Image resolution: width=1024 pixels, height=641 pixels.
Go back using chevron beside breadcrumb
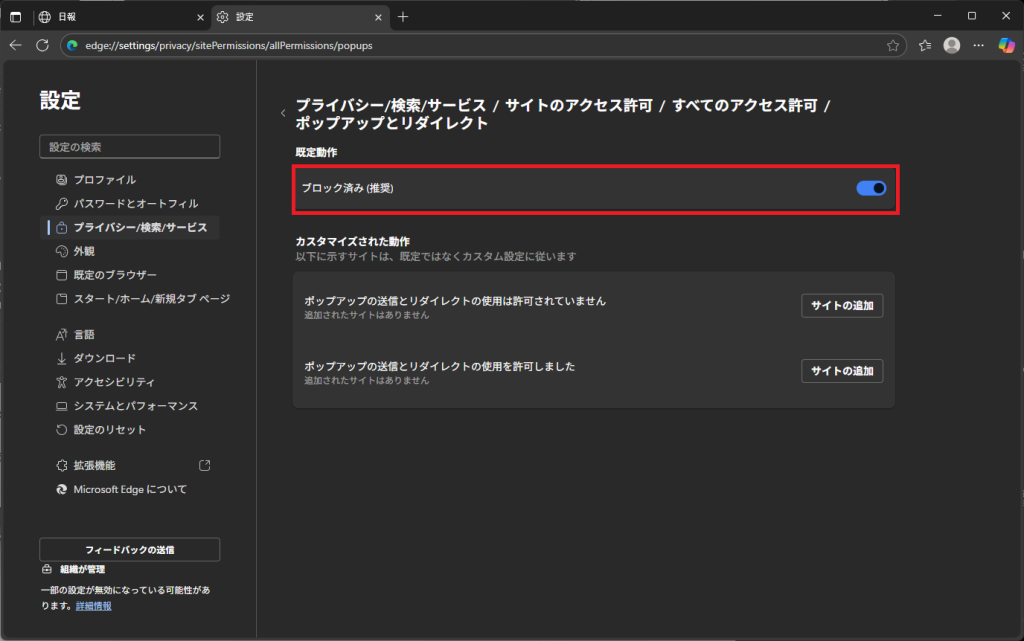(282, 113)
